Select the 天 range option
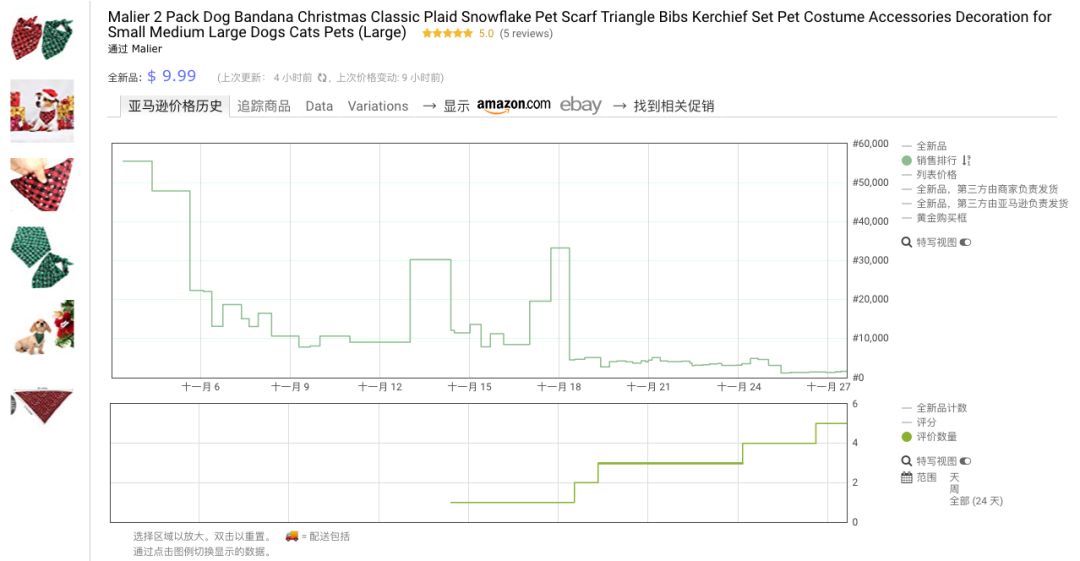 point(954,477)
